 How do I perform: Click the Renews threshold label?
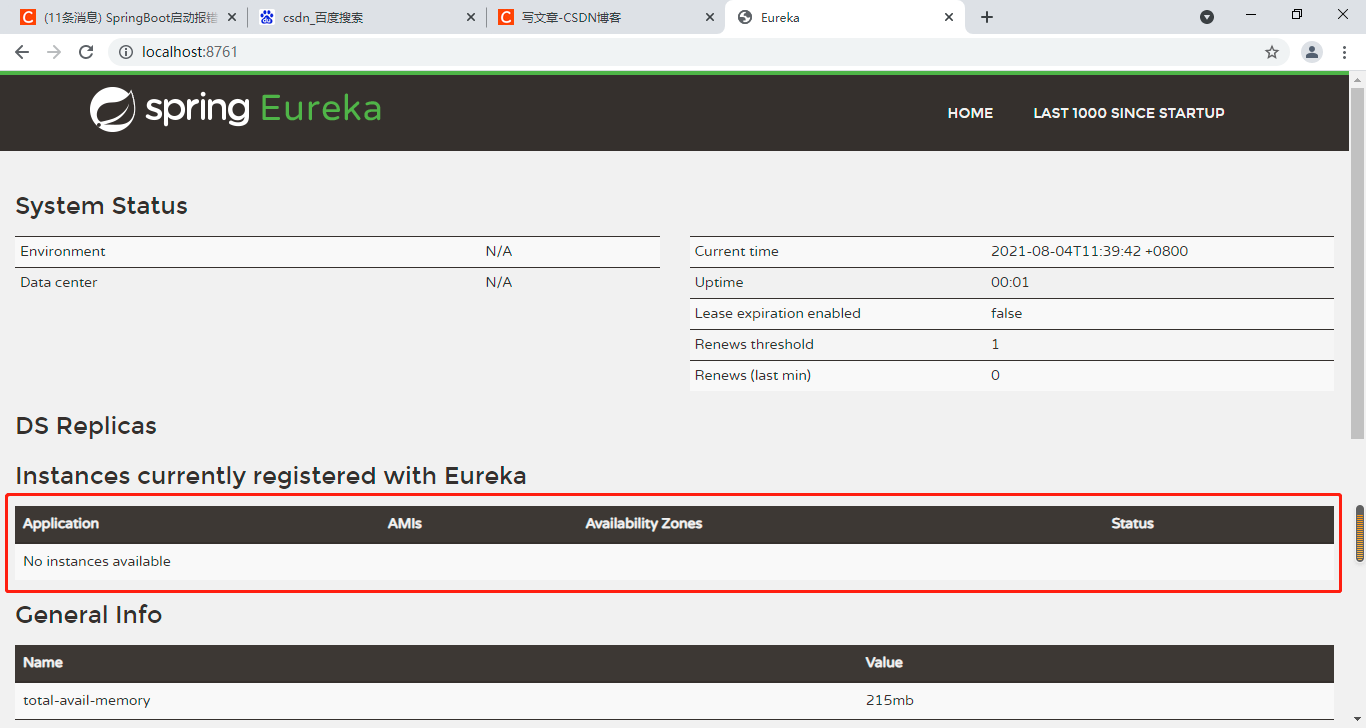pos(754,344)
